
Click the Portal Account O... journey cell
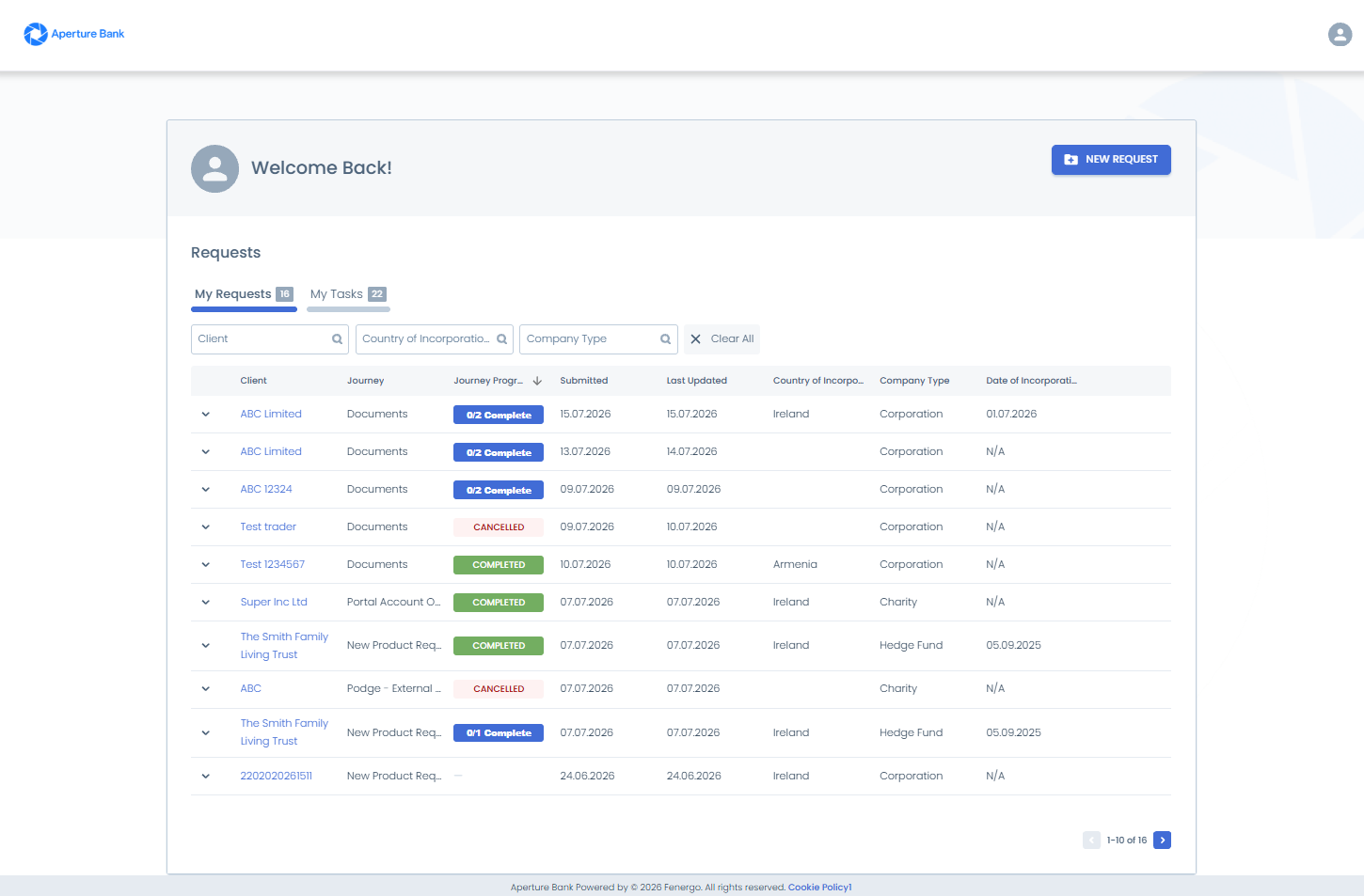click(x=393, y=603)
